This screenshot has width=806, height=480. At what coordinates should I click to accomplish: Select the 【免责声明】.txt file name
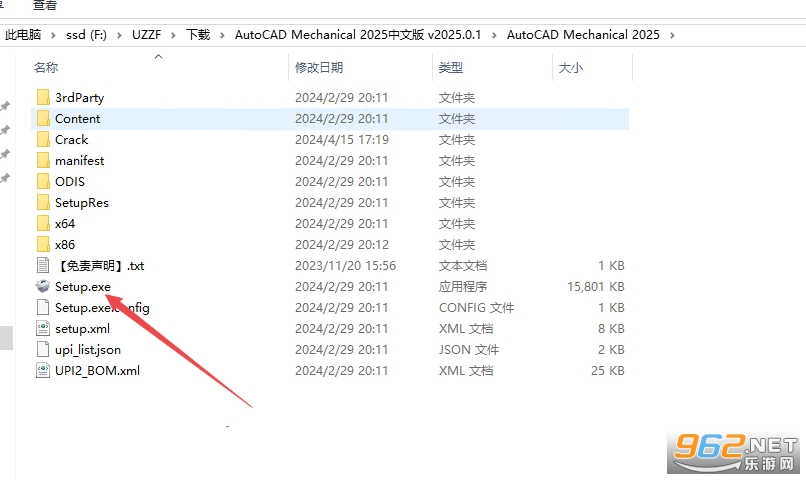(100, 266)
